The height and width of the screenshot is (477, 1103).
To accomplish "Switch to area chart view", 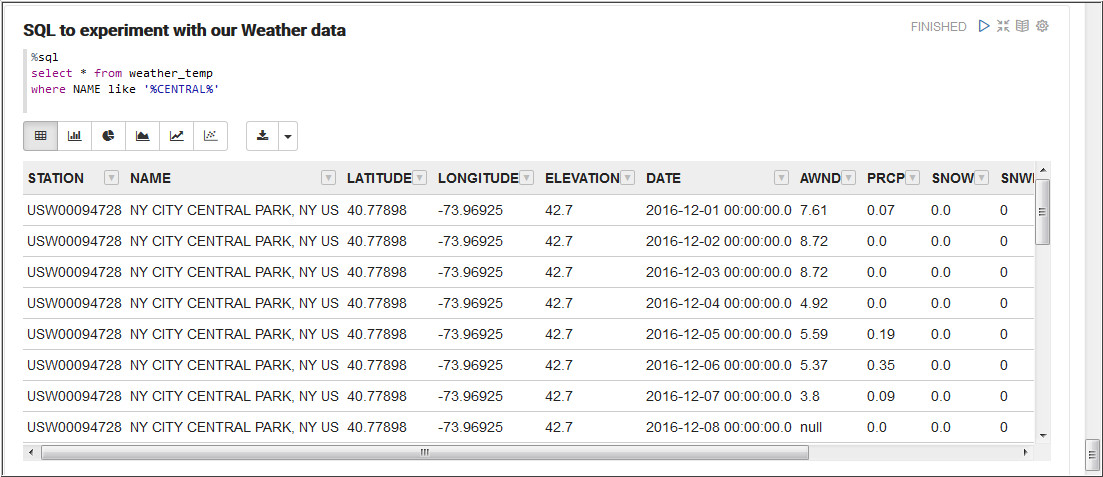I will click(x=142, y=136).
